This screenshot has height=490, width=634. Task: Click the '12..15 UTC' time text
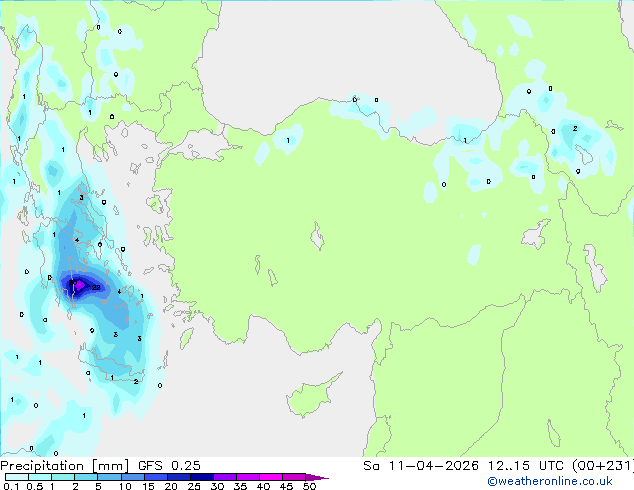tap(526, 466)
